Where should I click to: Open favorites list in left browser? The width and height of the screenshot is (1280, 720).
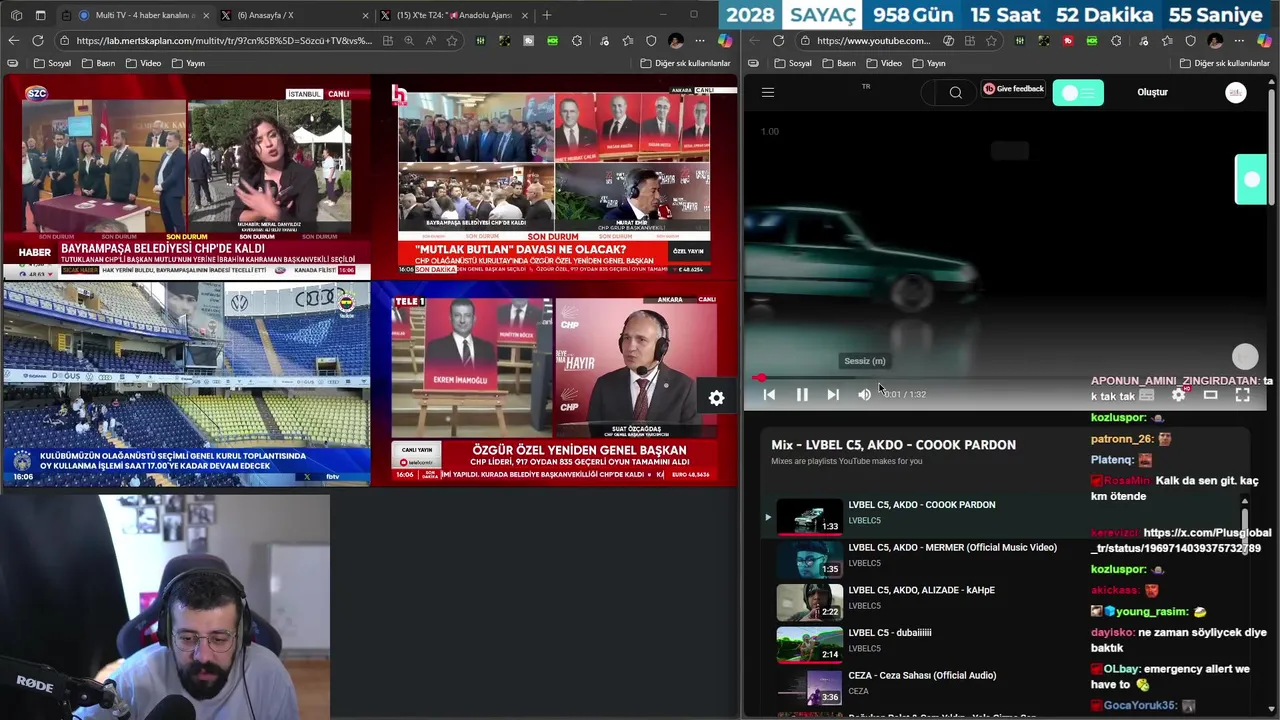(x=627, y=41)
